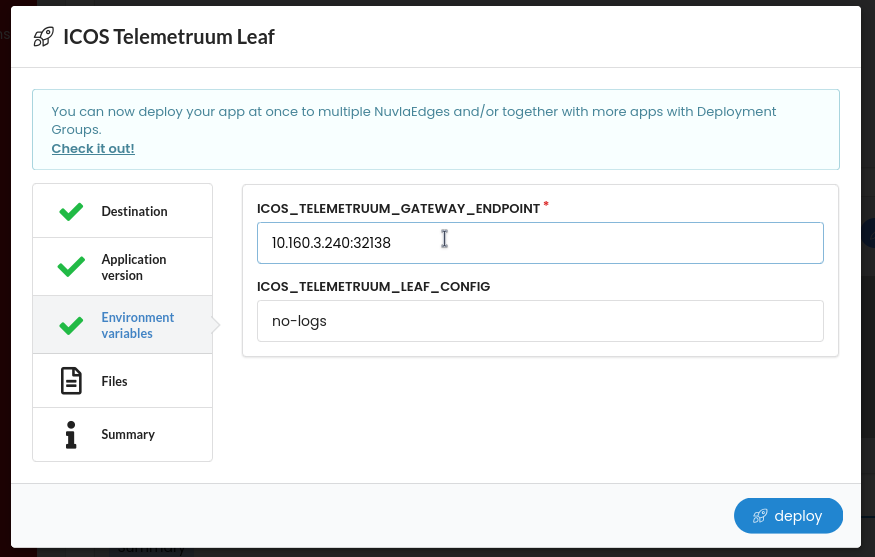This screenshot has height=557, width=875.
Task: Select the Environment variables step
Action: [x=123, y=325]
